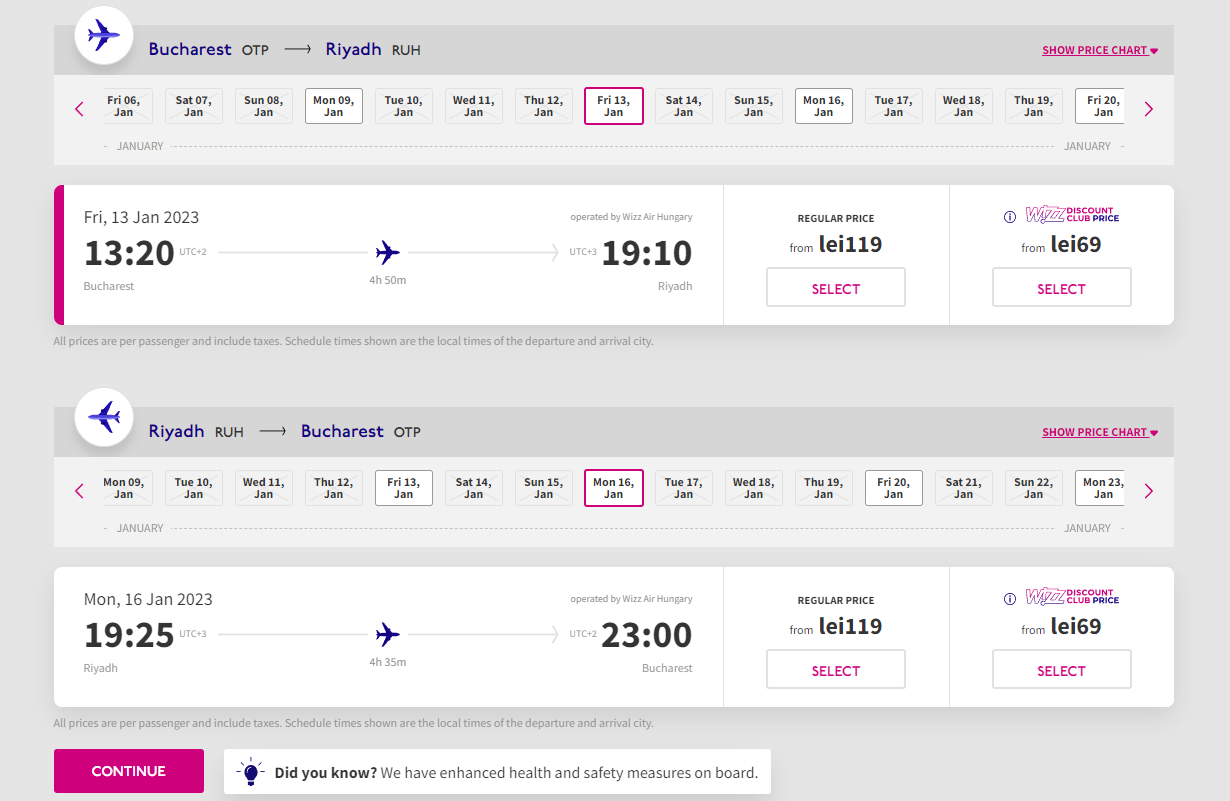The image size is (1230, 801).
Task: Go to previous outbound dates with left arrow
Action: 80,109
